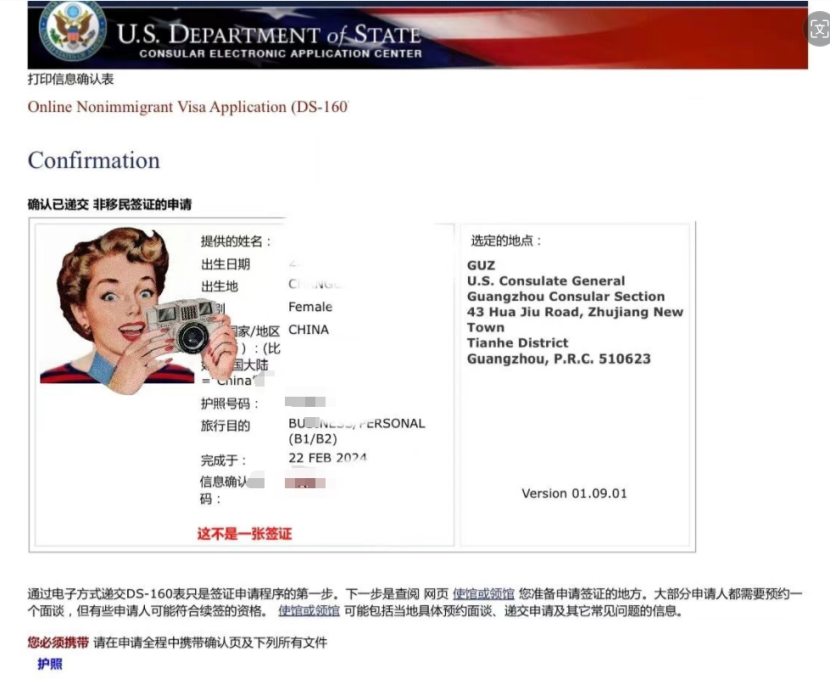Select the Online Nonimmigrant Visa Application (DS-160) title
The width and height of the screenshot is (831, 680).
tap(186, 107)
